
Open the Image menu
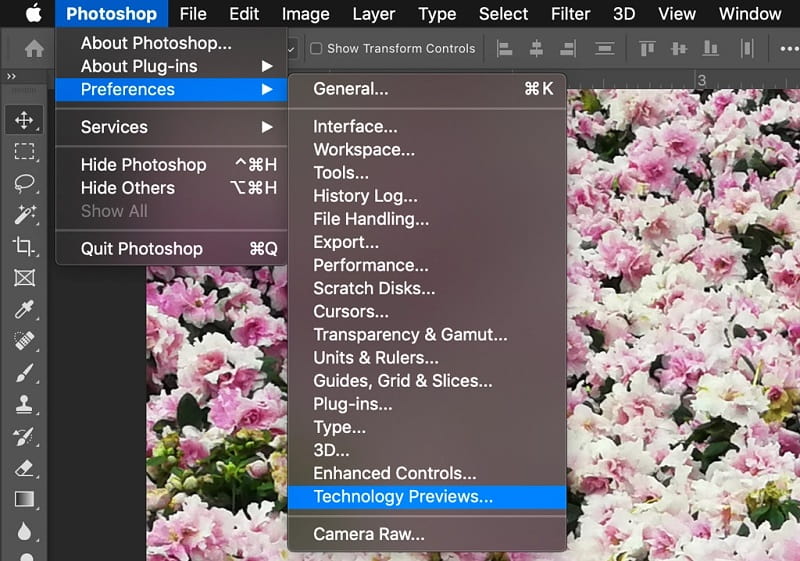pyautogui.click(x=306, y=14)
